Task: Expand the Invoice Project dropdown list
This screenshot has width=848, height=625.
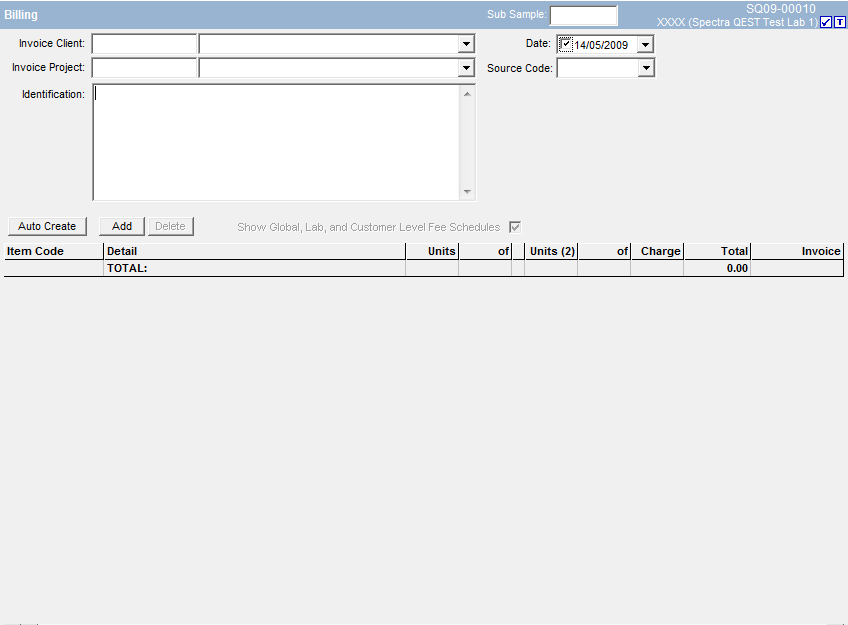Action: pos(466,68)
